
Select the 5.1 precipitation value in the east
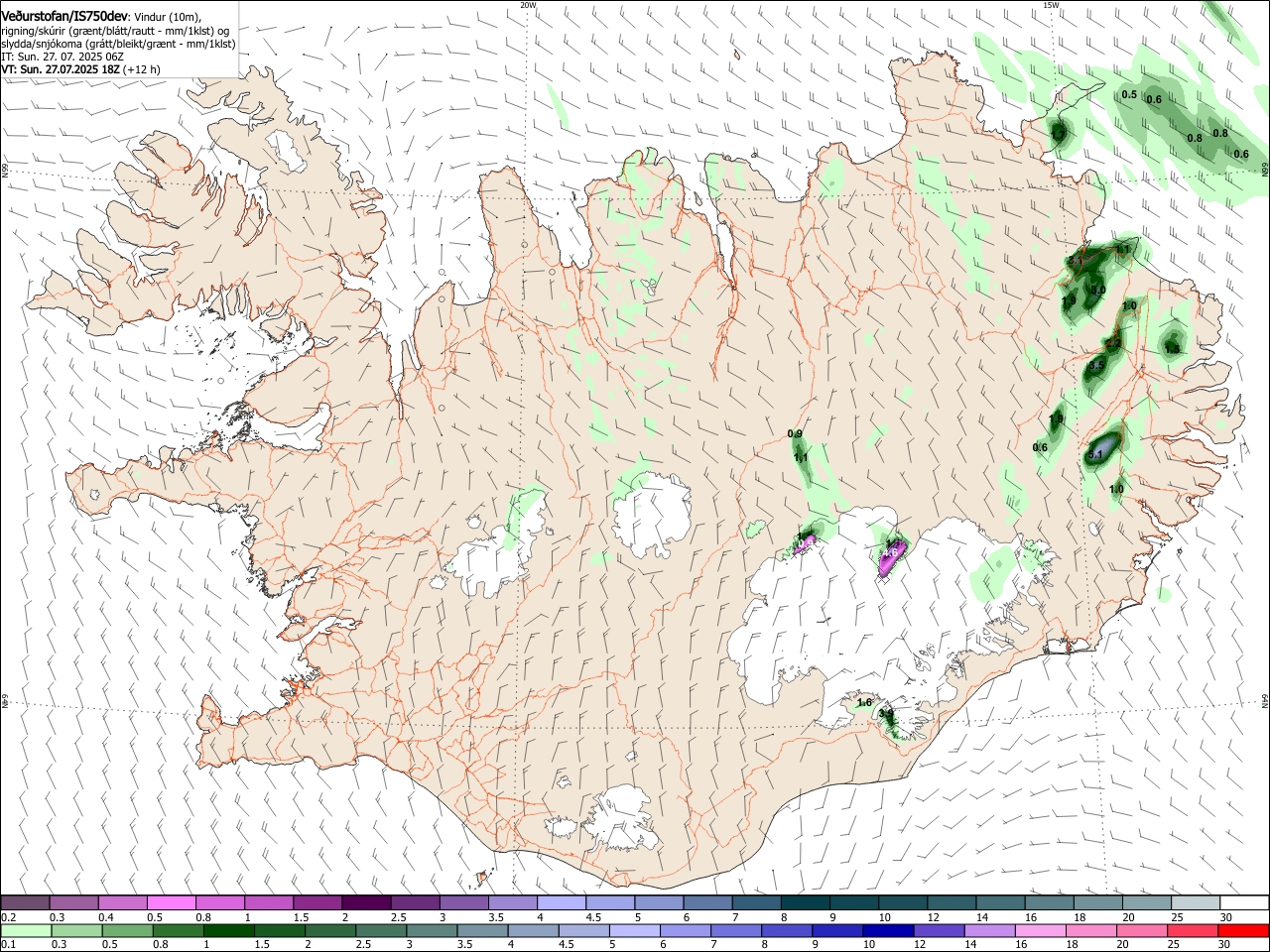click(1095, 455)
